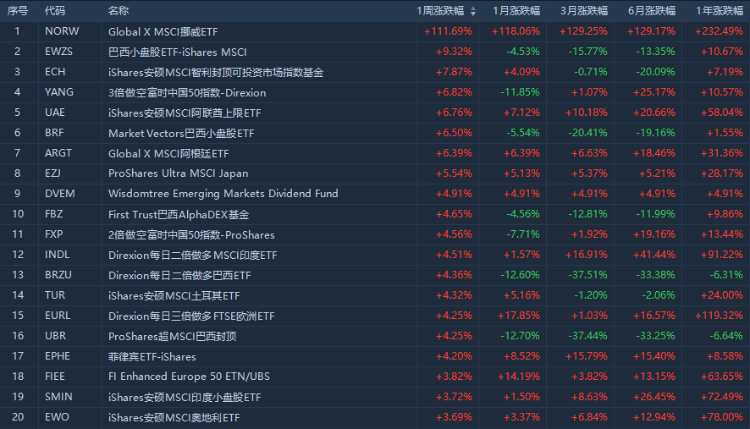Image resolution: width=750 pixels, height=429 pixels.
Task: Click NORW yearly change +232.49%
Action: (719, 32)
